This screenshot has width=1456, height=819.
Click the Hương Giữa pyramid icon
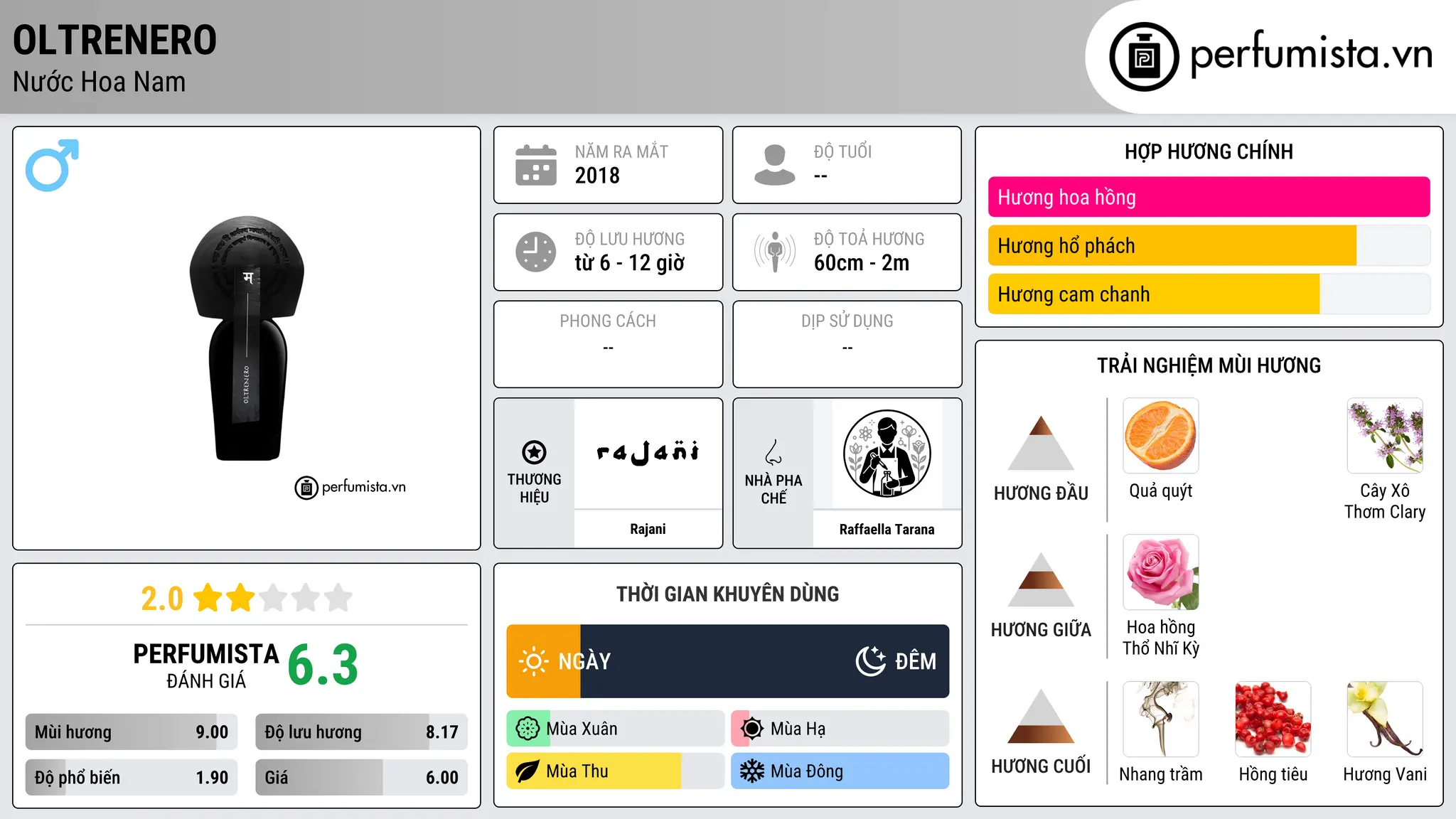[x=1041, y=579]
